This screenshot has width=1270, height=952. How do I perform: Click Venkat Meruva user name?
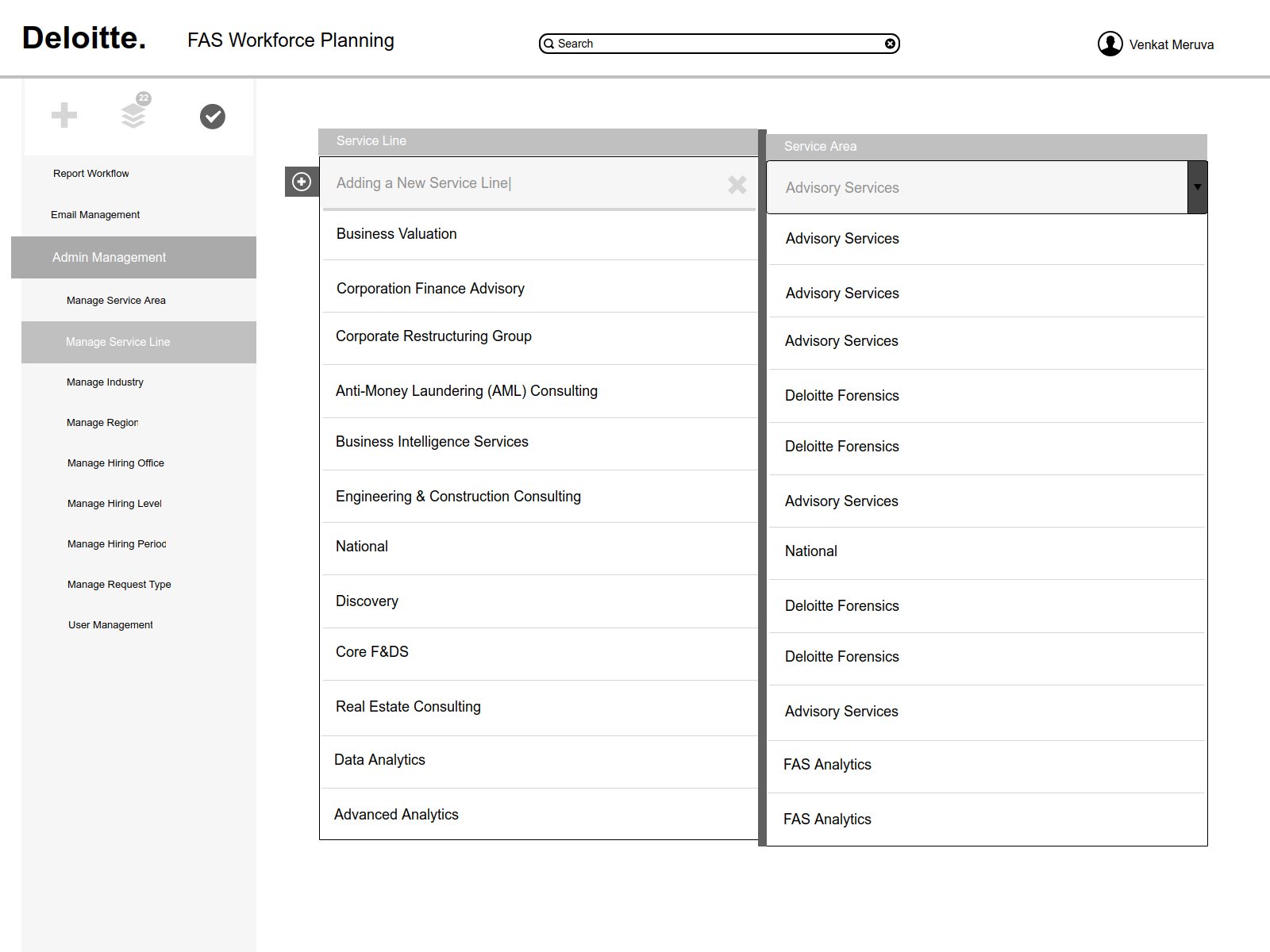pos(1172,44)
